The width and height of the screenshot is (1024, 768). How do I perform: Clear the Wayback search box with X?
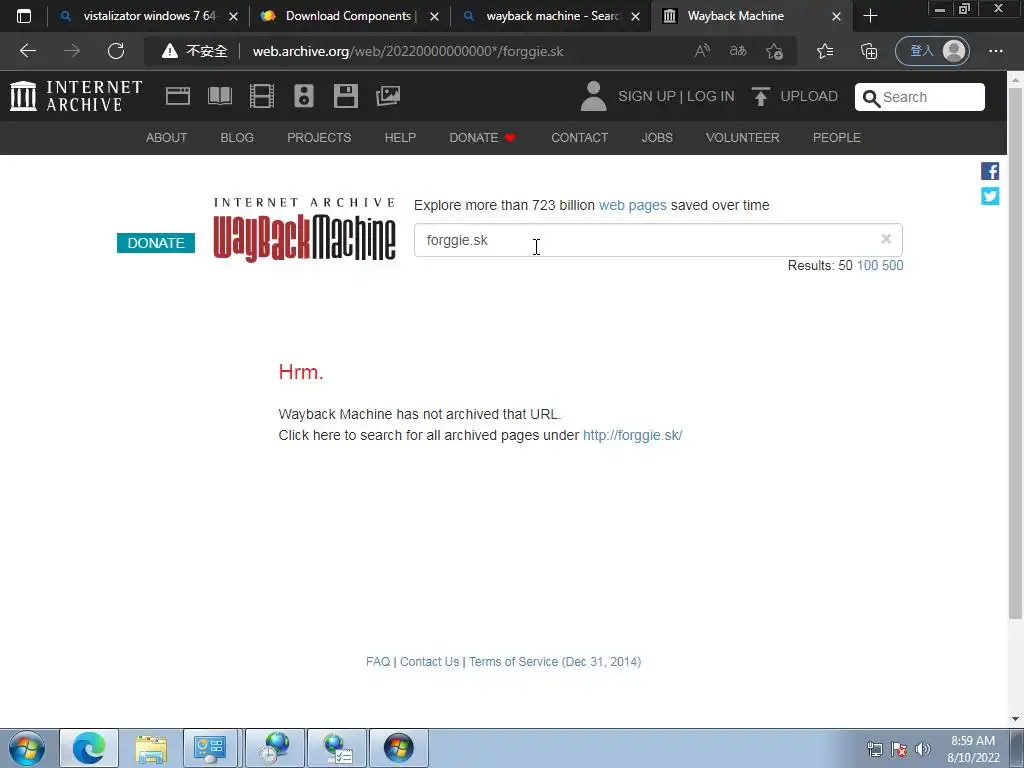coord(886,239)
